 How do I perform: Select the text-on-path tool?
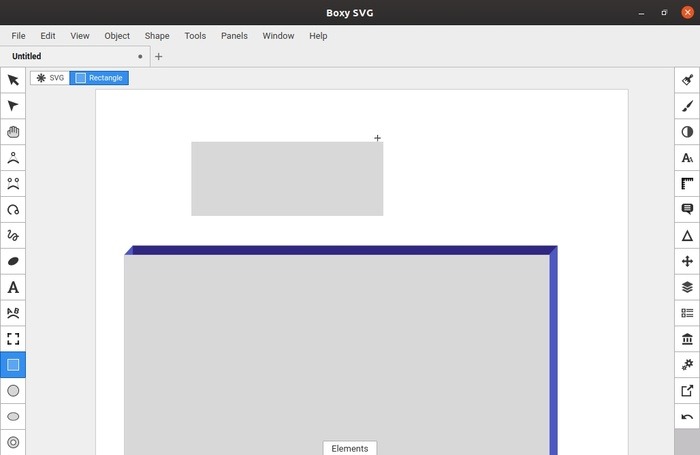click(x=13, y=313)
